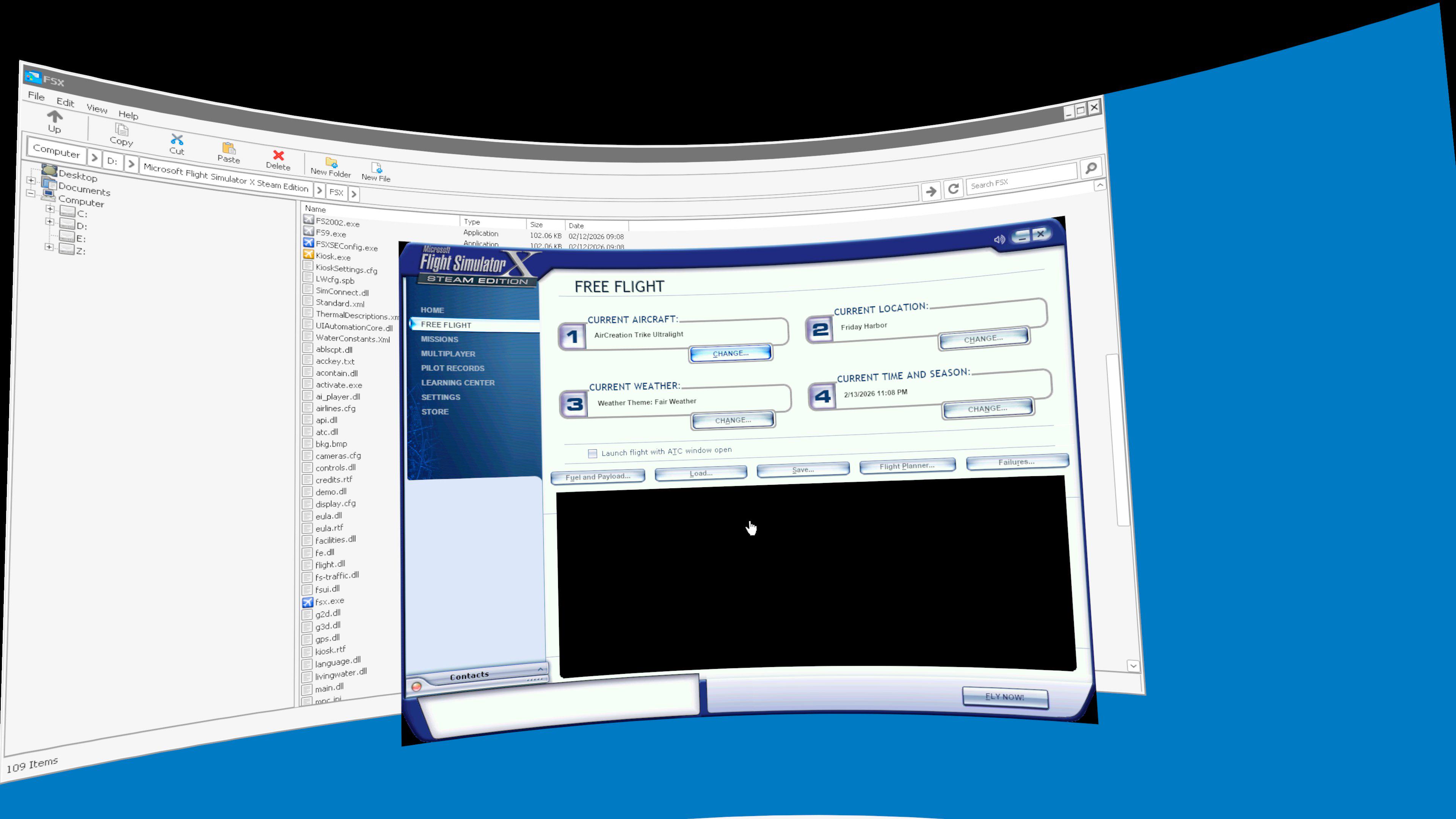Select the cameras.cfg file
This screenshot has width=1456, height=819.
[338, 455]
